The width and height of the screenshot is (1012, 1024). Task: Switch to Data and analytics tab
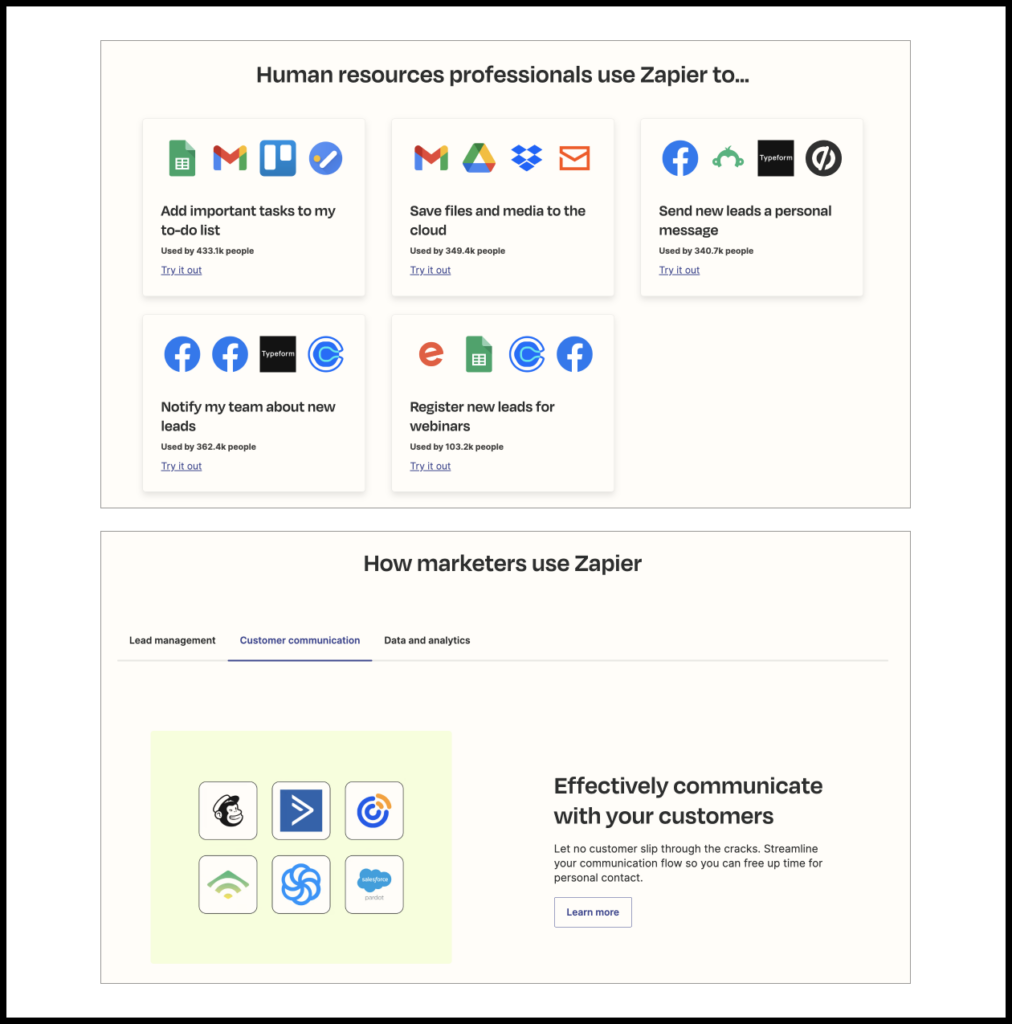tap(427, 641)
